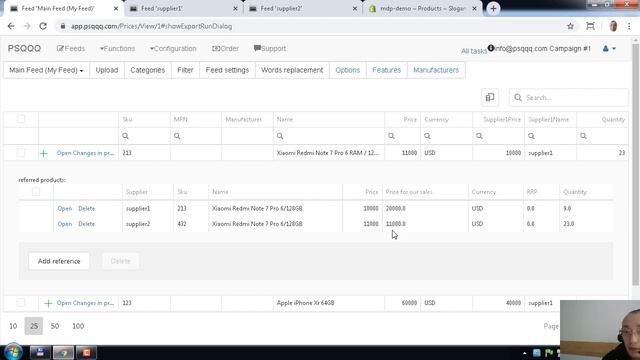
Task: Click the Add reference button
Action: pyautogui.click(x=59, y=261)
